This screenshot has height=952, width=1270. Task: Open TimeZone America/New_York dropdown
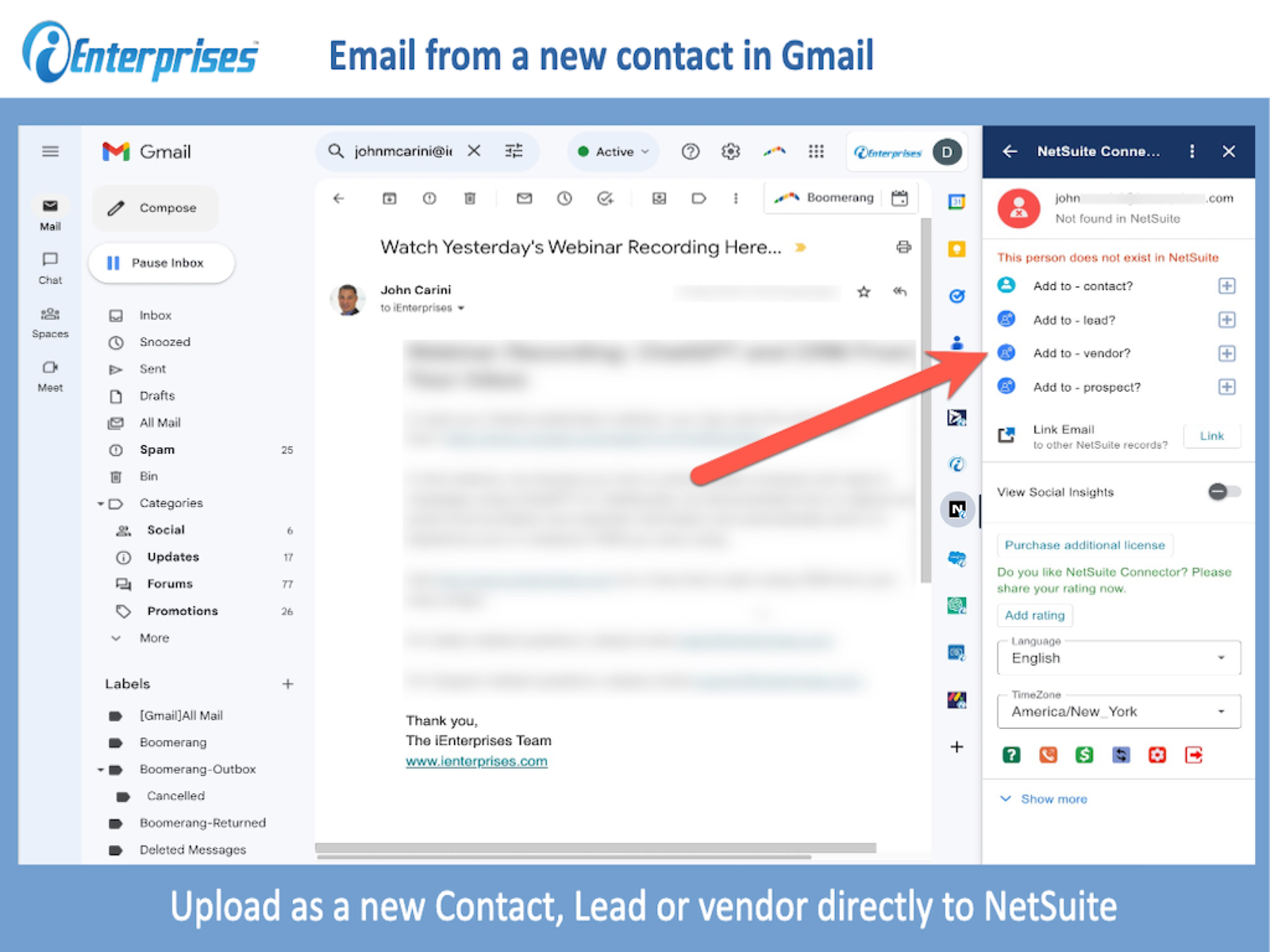(1118, 712)
